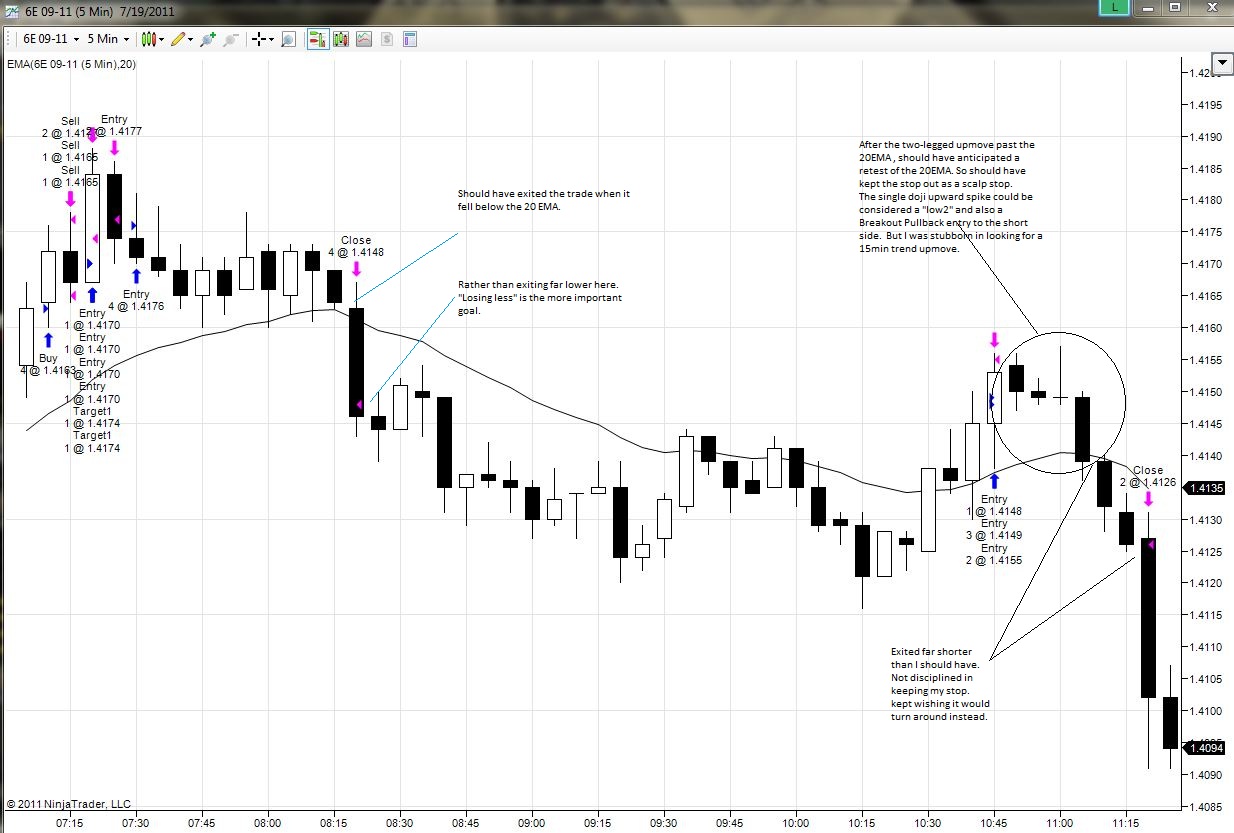1234x833 pixels.
Task: Select the 'Exited far shorter' text annotation
Action: tap(940, 683)
